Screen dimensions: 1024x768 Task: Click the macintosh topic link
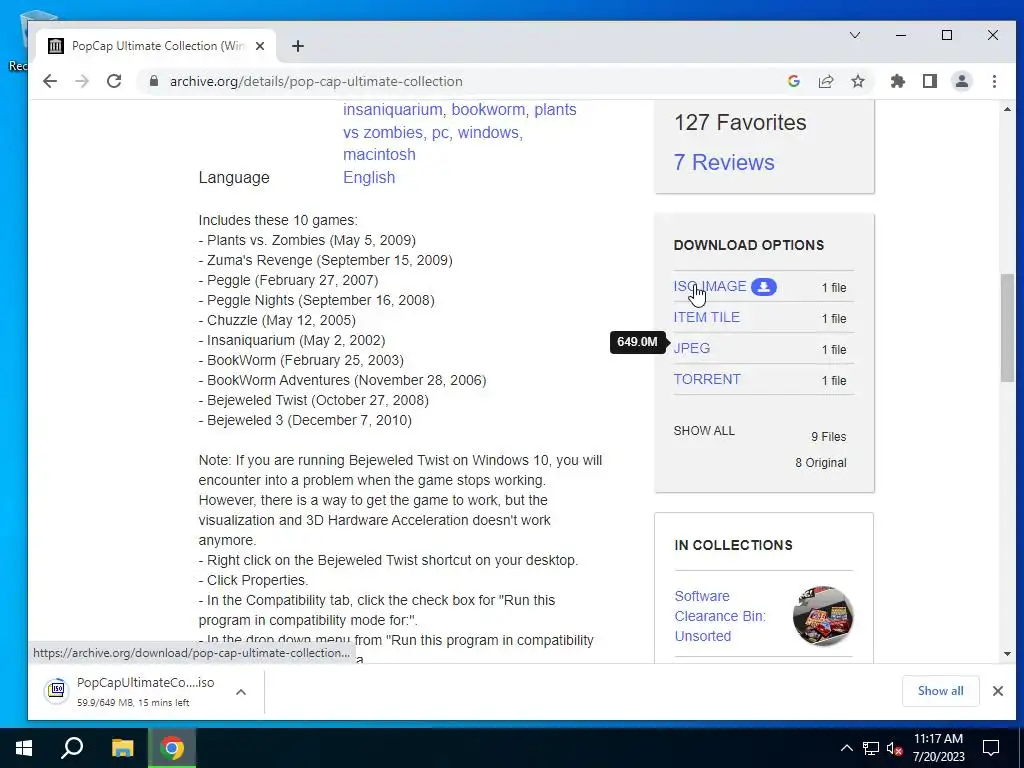[x=379, y=154]
